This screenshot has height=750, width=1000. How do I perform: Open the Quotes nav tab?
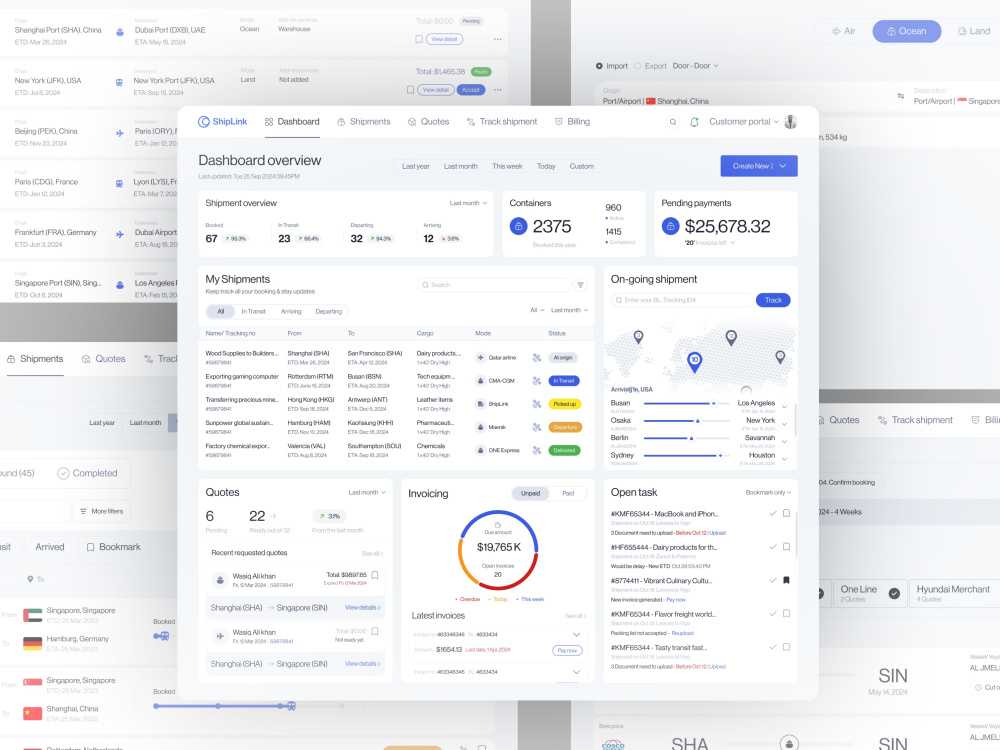tap(429, 122)
